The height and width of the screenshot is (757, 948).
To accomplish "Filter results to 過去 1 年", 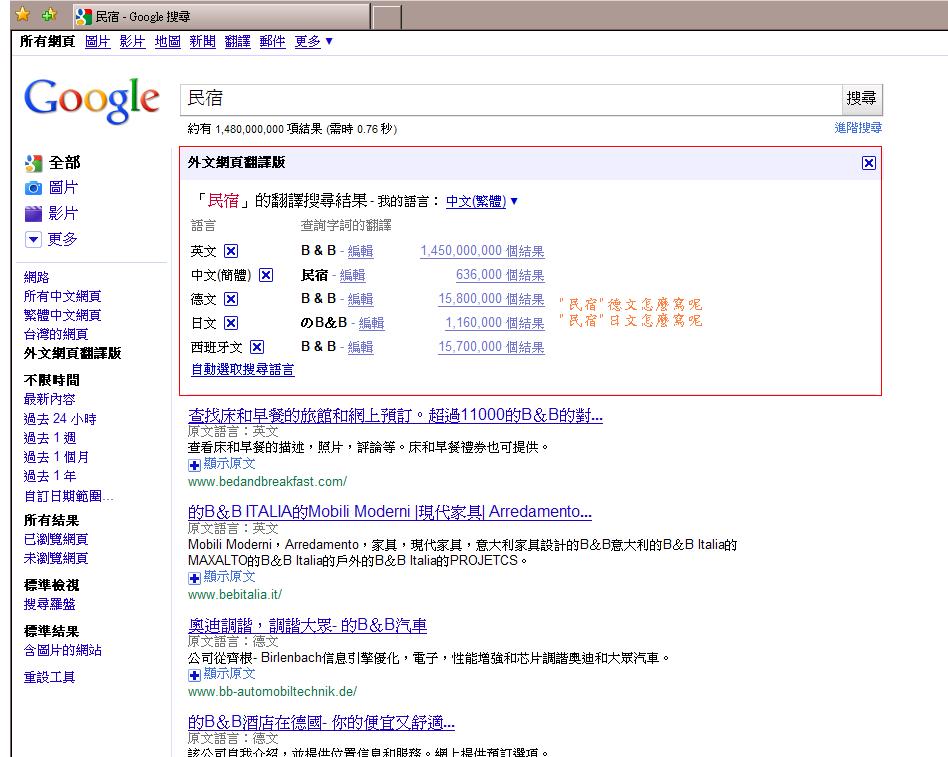I will [x=50, y=476].
